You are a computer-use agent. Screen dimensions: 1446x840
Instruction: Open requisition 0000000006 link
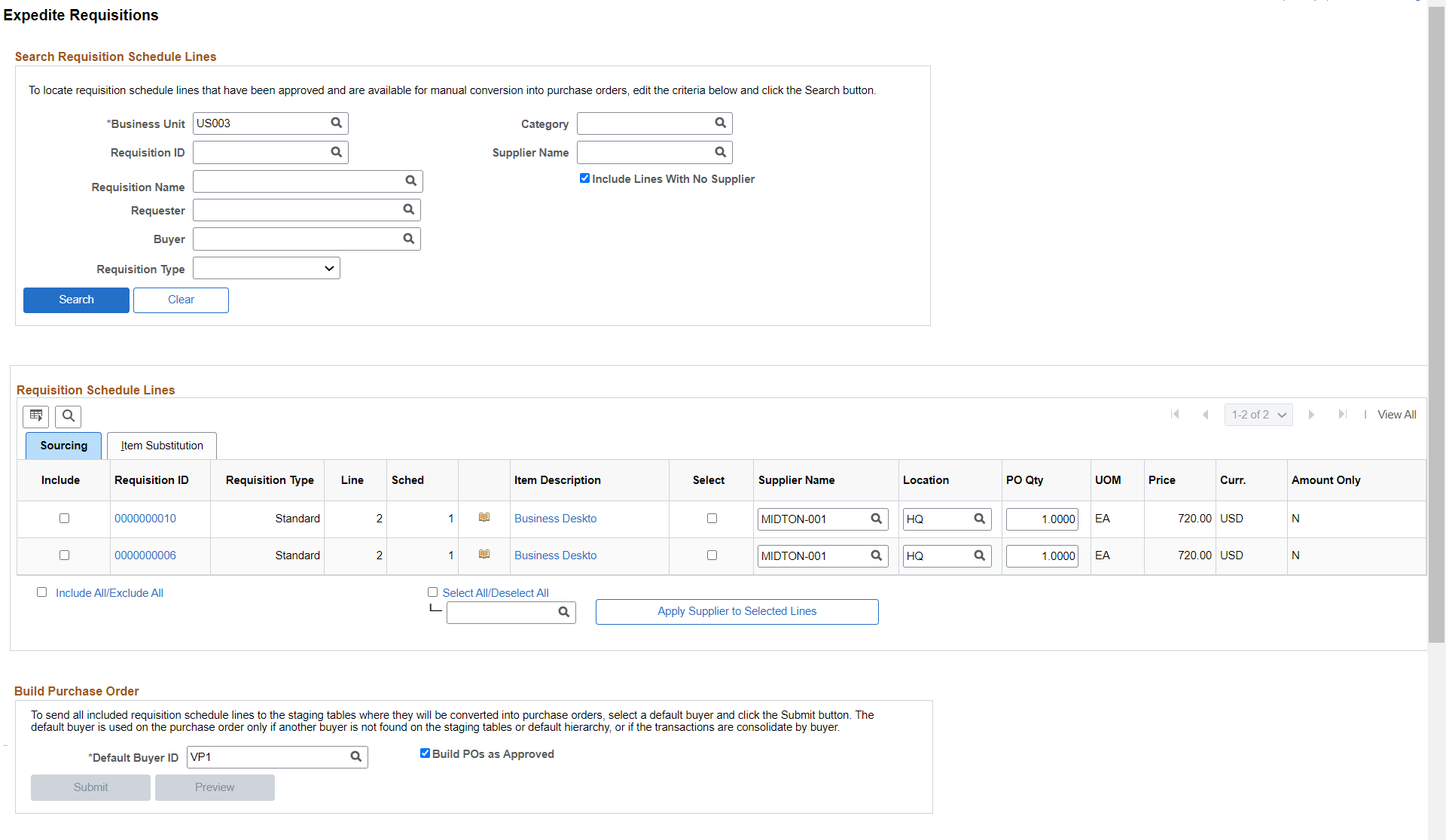point(145,555)
